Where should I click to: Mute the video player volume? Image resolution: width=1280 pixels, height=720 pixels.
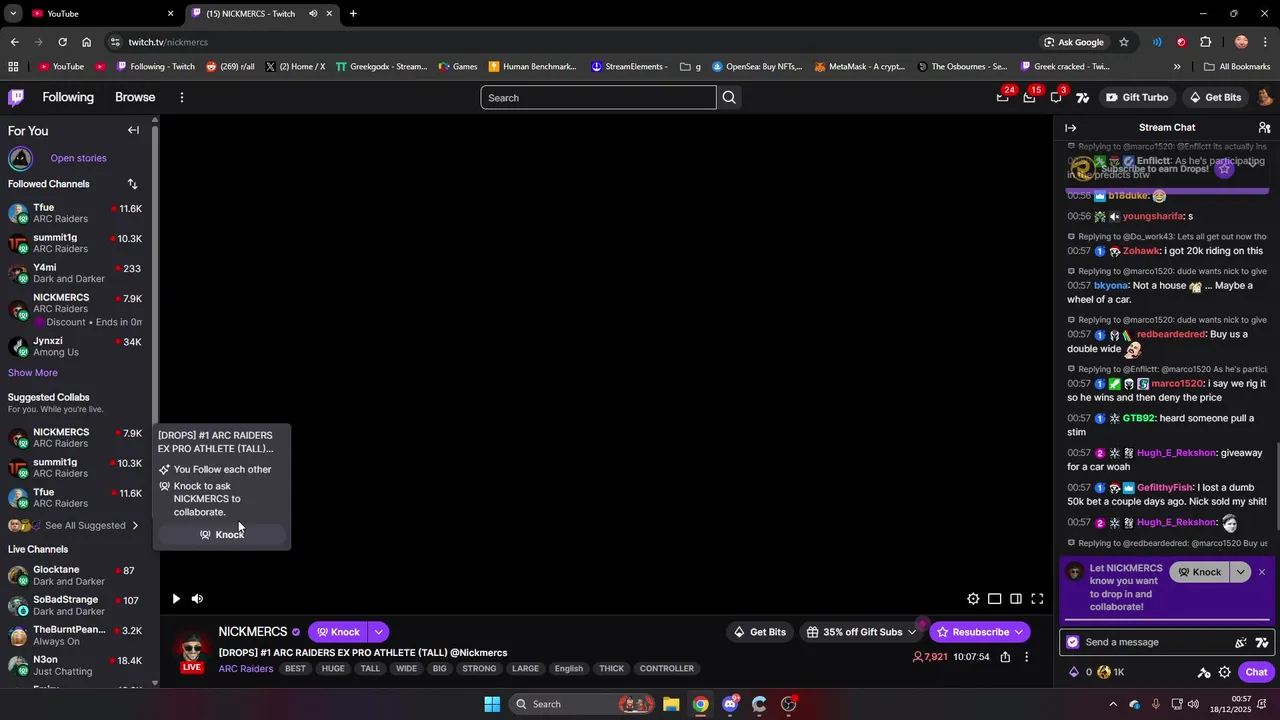pyautogui.click(x=197, y=599)
